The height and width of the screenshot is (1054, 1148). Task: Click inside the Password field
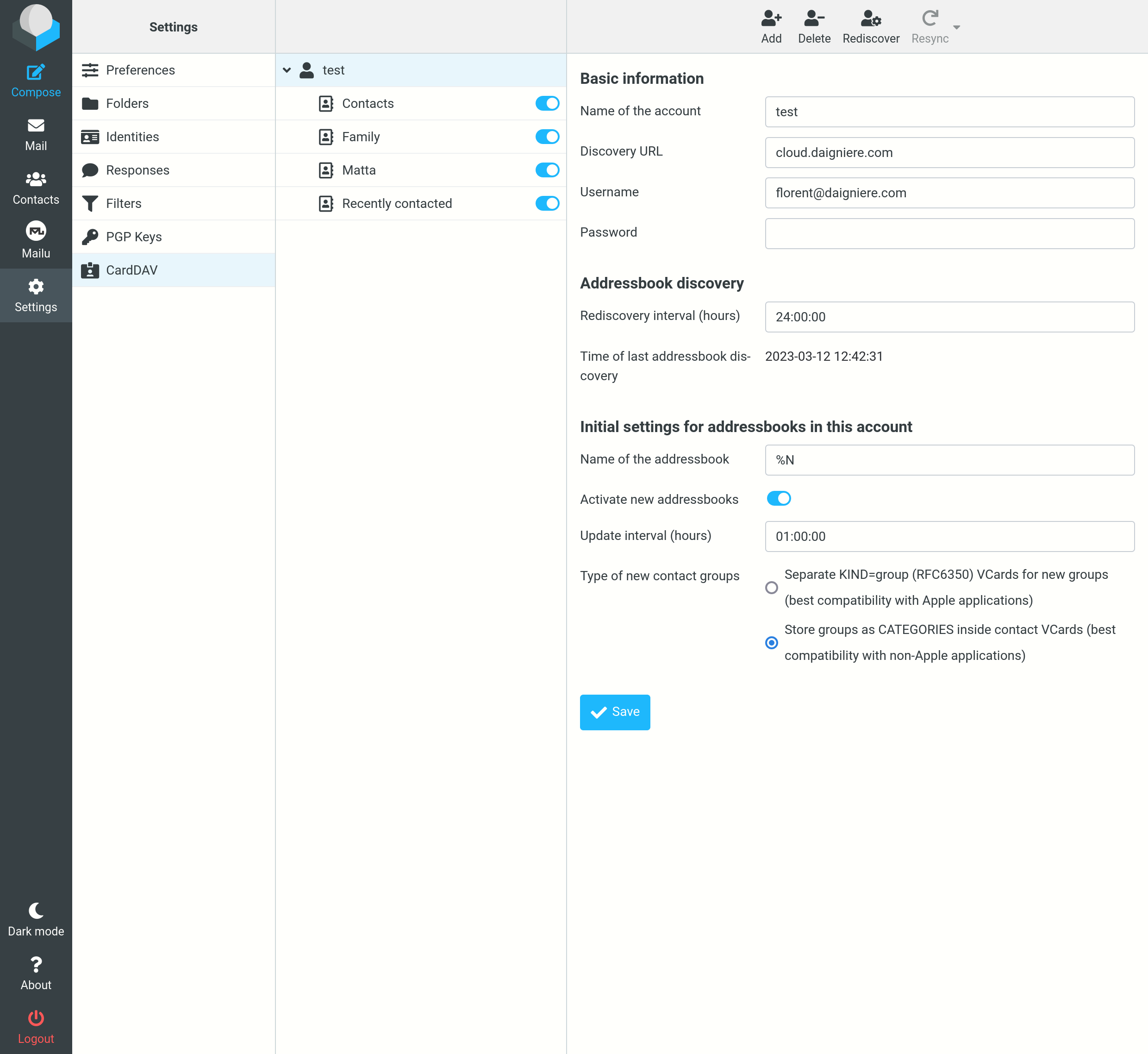tap(949, 233)
